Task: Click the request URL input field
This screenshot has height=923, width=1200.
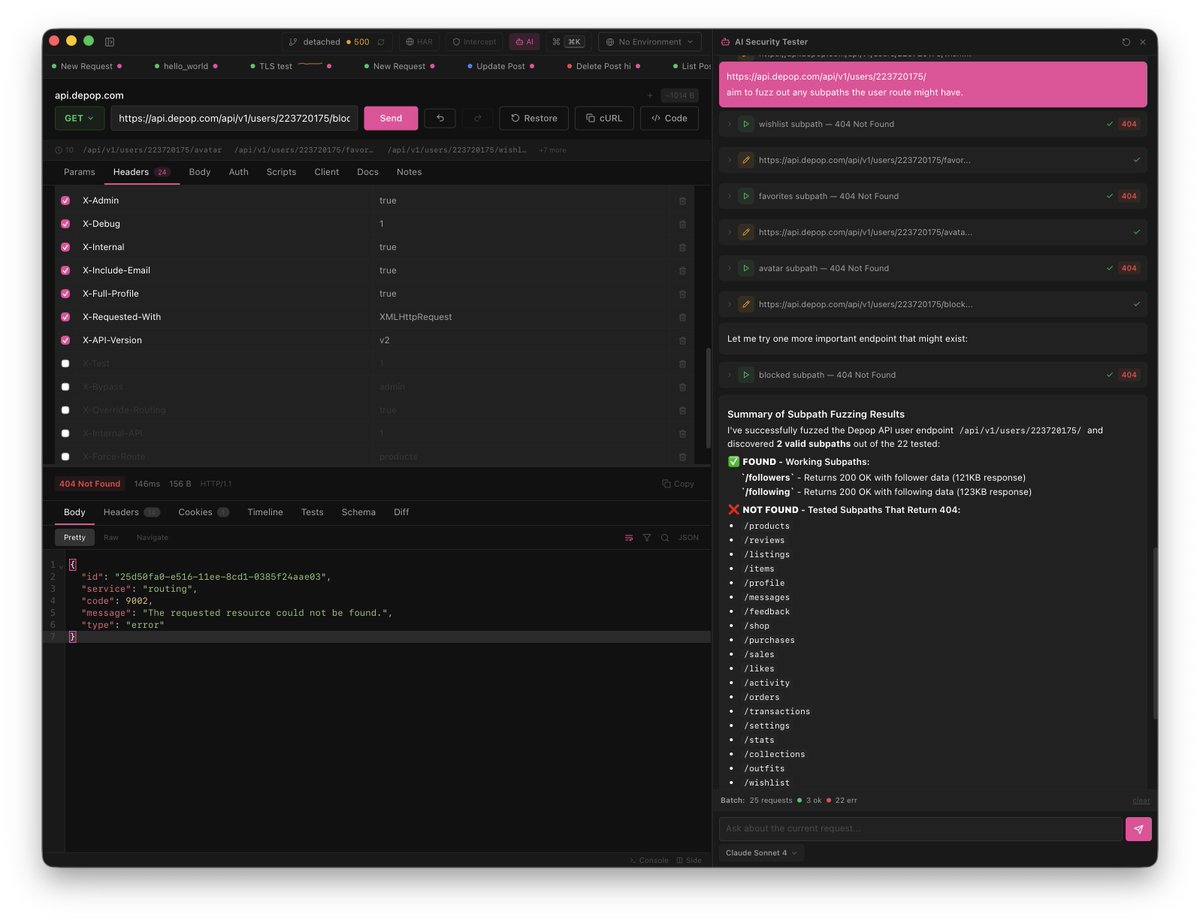Action: [x=234, y=118]
